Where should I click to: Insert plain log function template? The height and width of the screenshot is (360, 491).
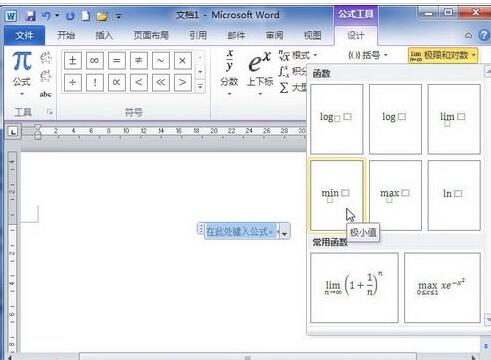395,119
